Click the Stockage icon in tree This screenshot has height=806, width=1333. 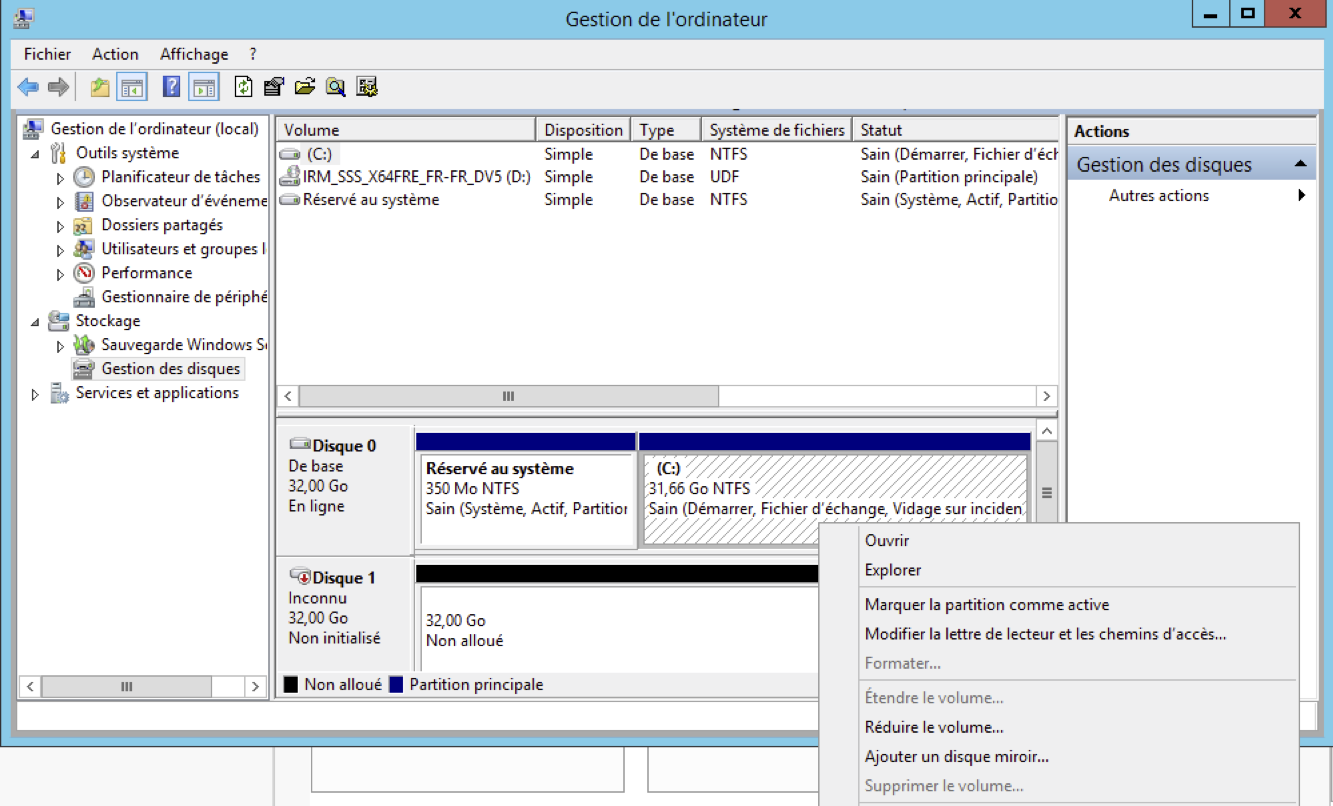pyautogui.click(x=60, y=321)
